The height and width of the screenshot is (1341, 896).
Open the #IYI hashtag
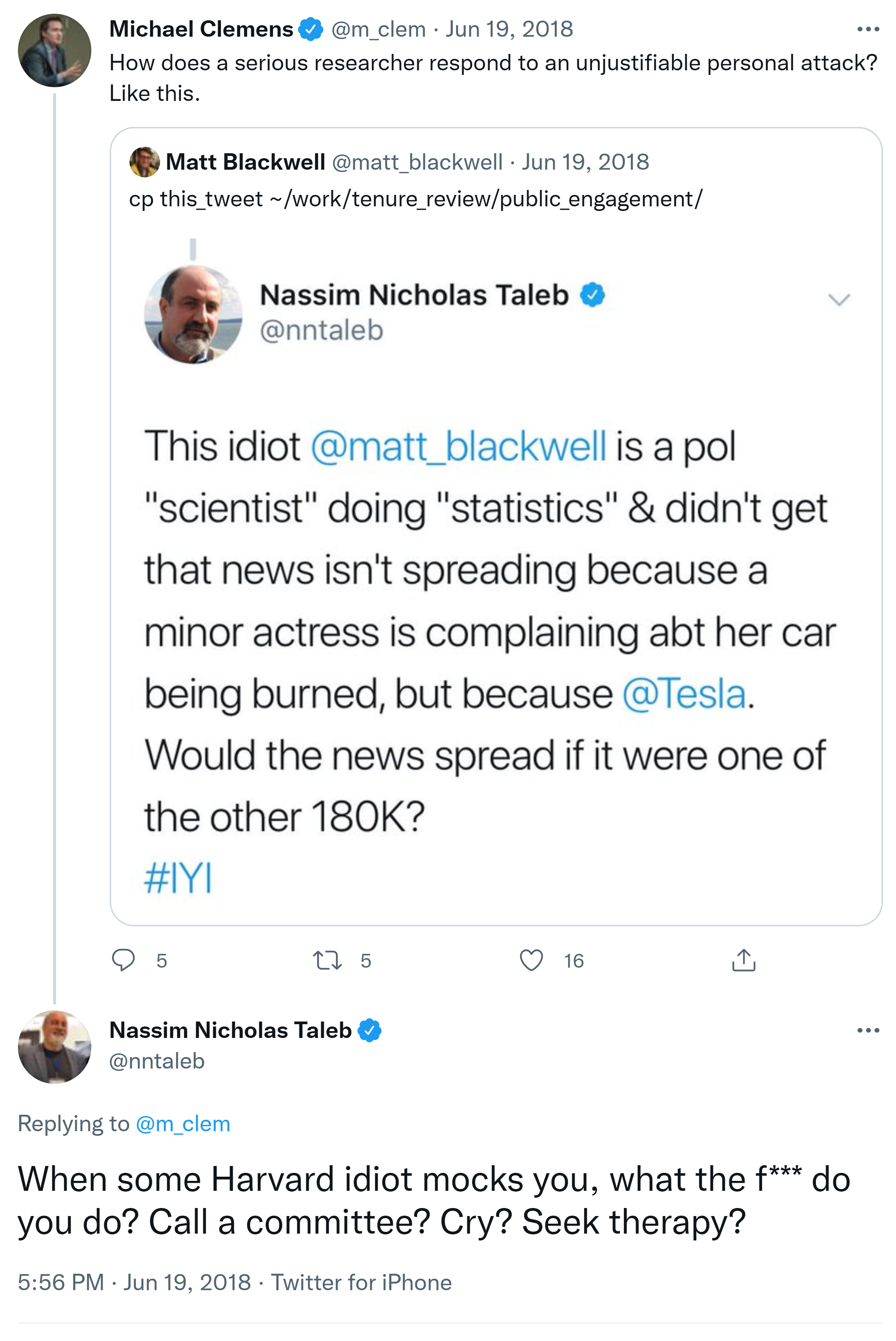(178, 878)
